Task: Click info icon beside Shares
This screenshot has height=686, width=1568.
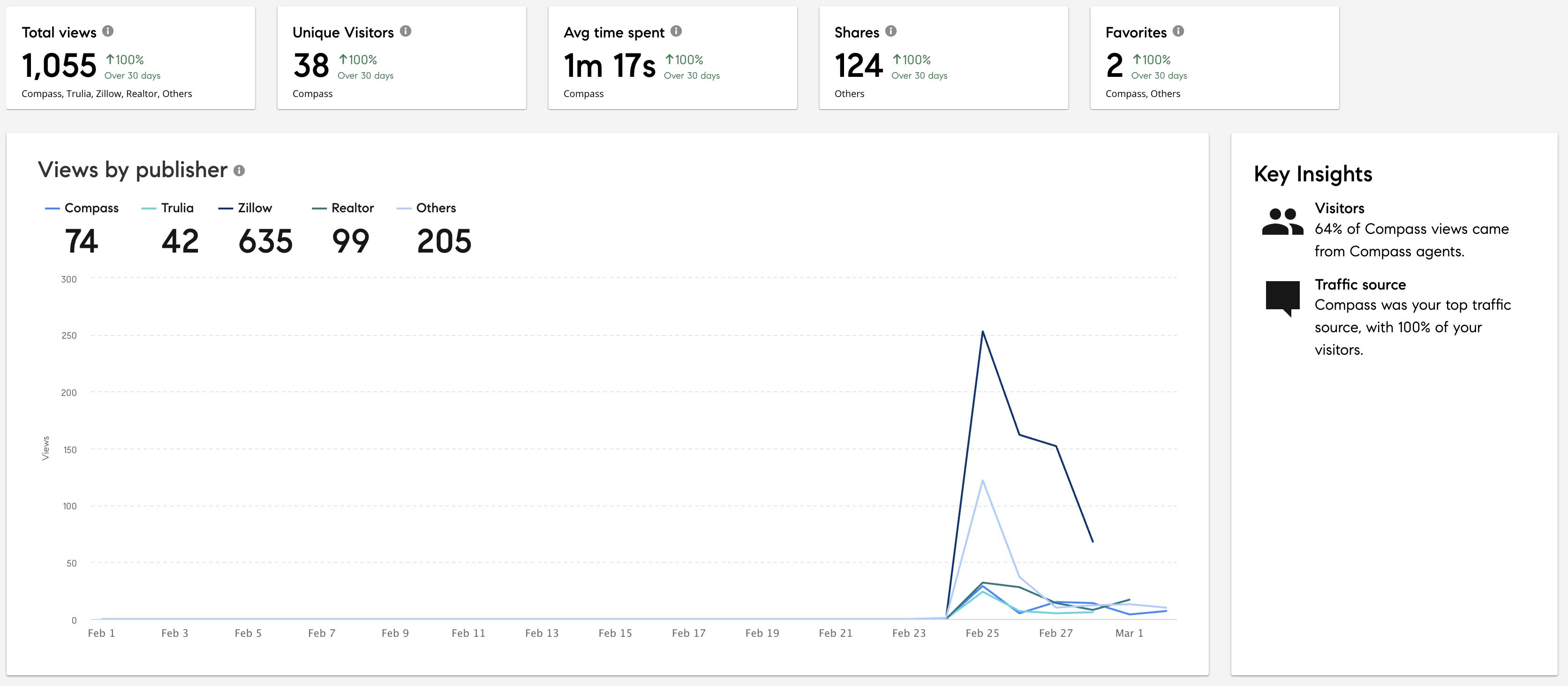Action: point(890,31)
